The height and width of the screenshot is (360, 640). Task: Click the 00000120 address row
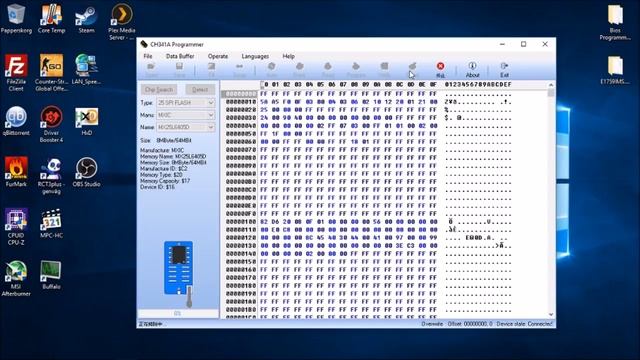click(241, 238)
